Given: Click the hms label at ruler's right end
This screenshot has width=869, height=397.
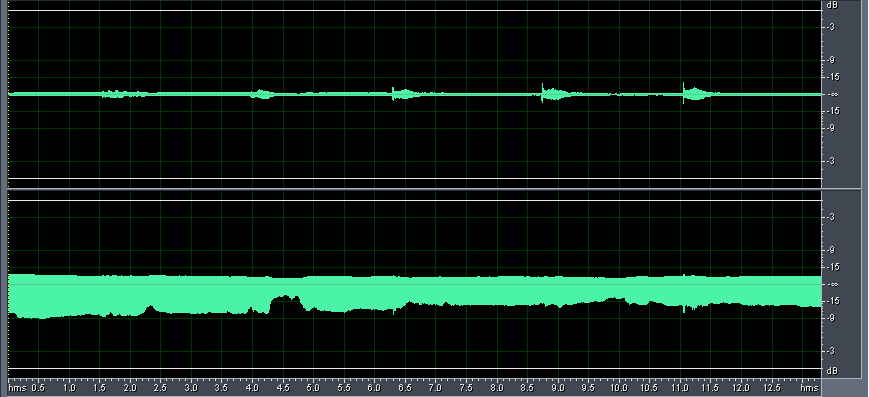Looking at the screenshot, I should pos(810,388).
